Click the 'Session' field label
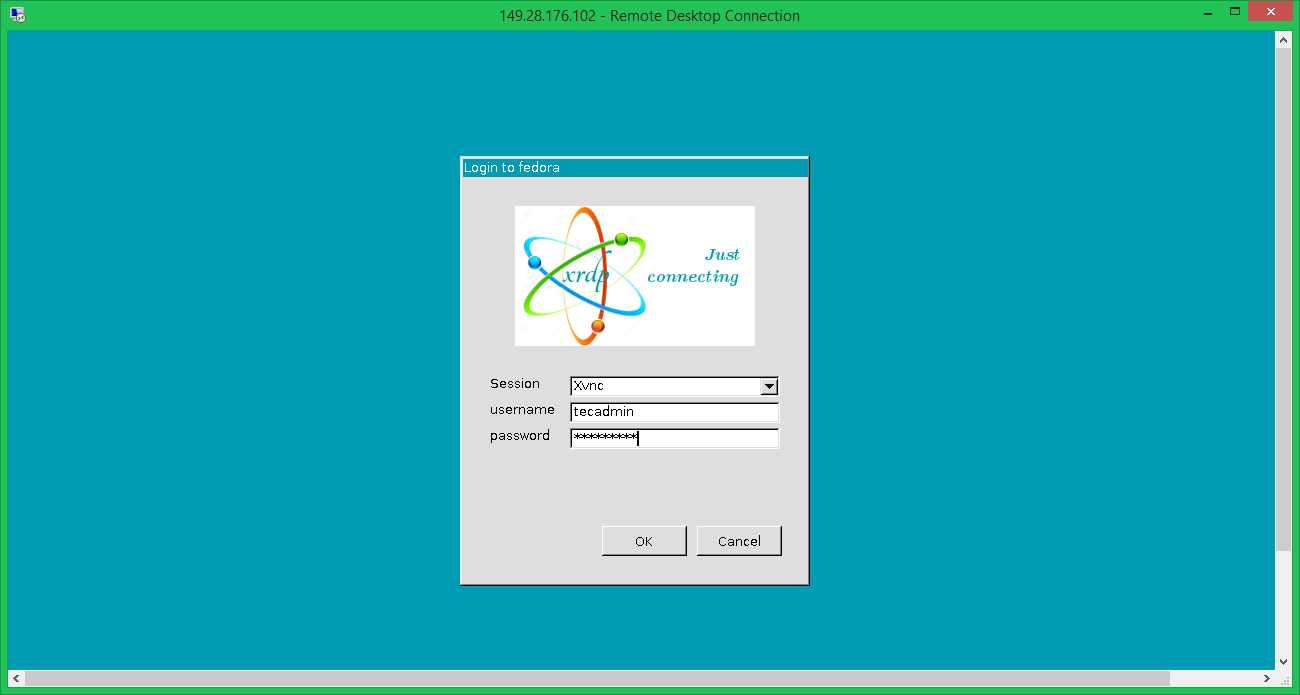 tap(515, 384)
